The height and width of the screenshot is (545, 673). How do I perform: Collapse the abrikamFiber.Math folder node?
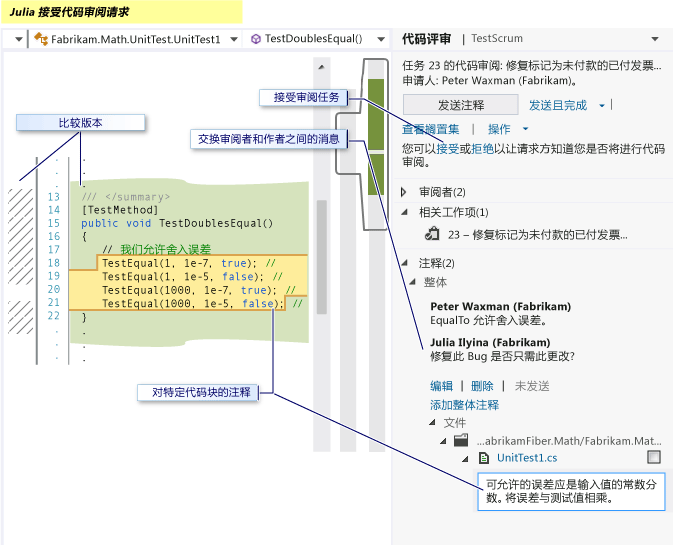click(x=443, y=441)
